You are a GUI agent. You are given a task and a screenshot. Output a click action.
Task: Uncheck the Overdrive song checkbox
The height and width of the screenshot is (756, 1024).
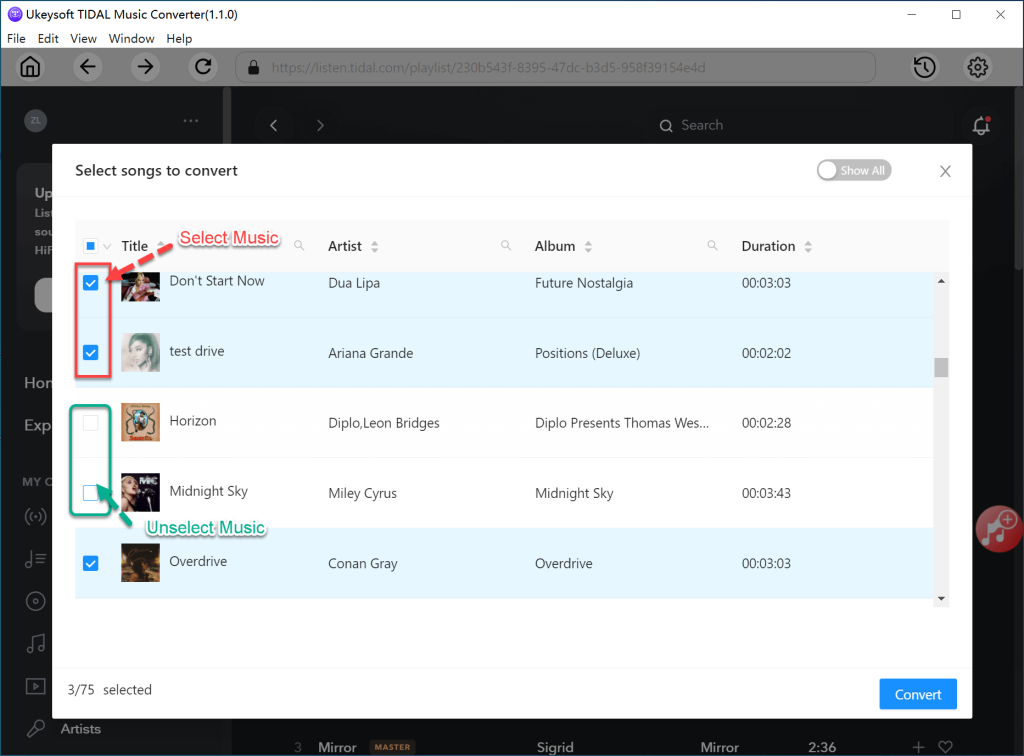pyautogui.click(x=91, y=563)
